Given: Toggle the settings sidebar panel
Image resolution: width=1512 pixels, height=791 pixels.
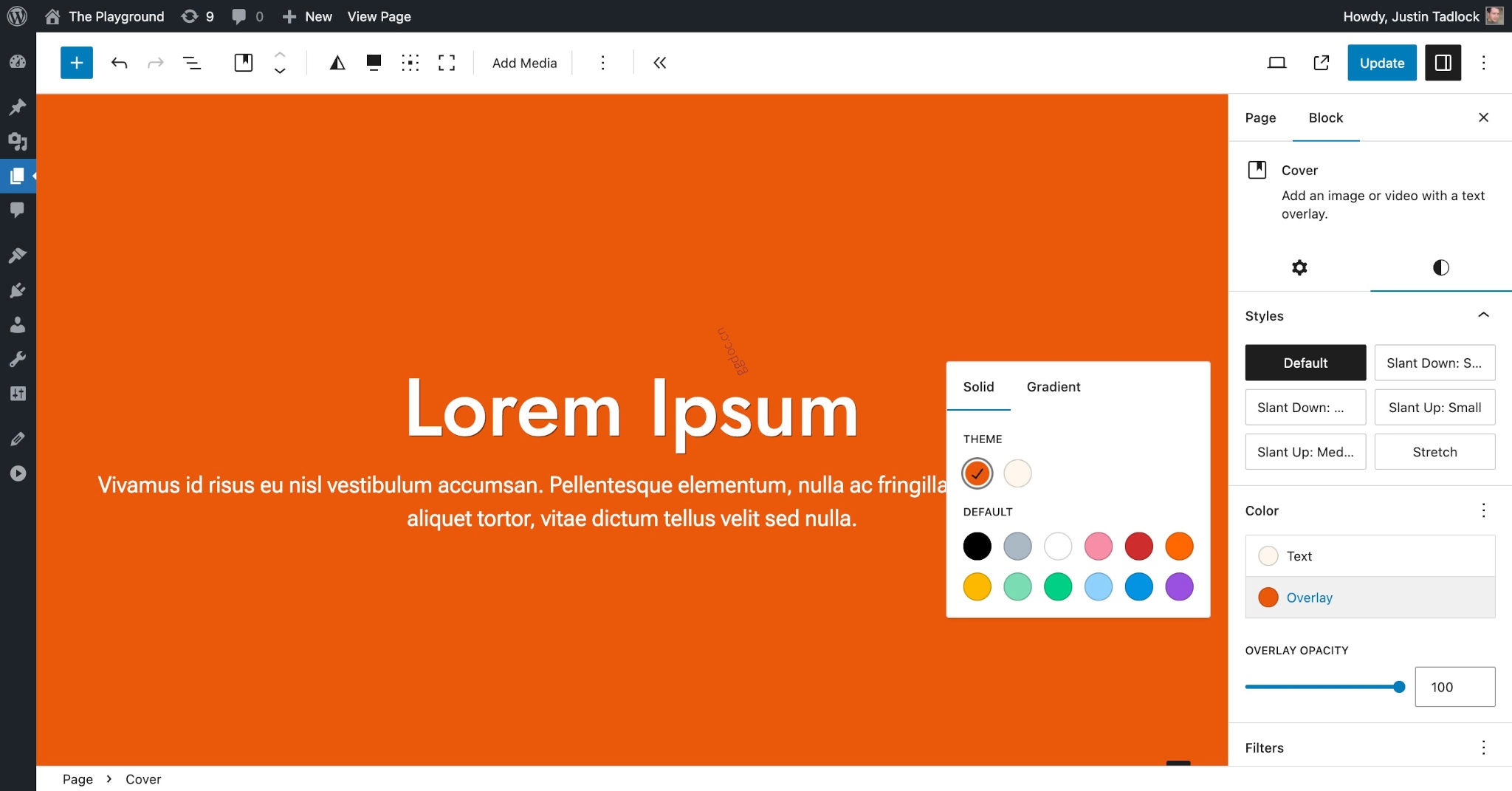Looking at the screenshot, I should pos(1443,63).
